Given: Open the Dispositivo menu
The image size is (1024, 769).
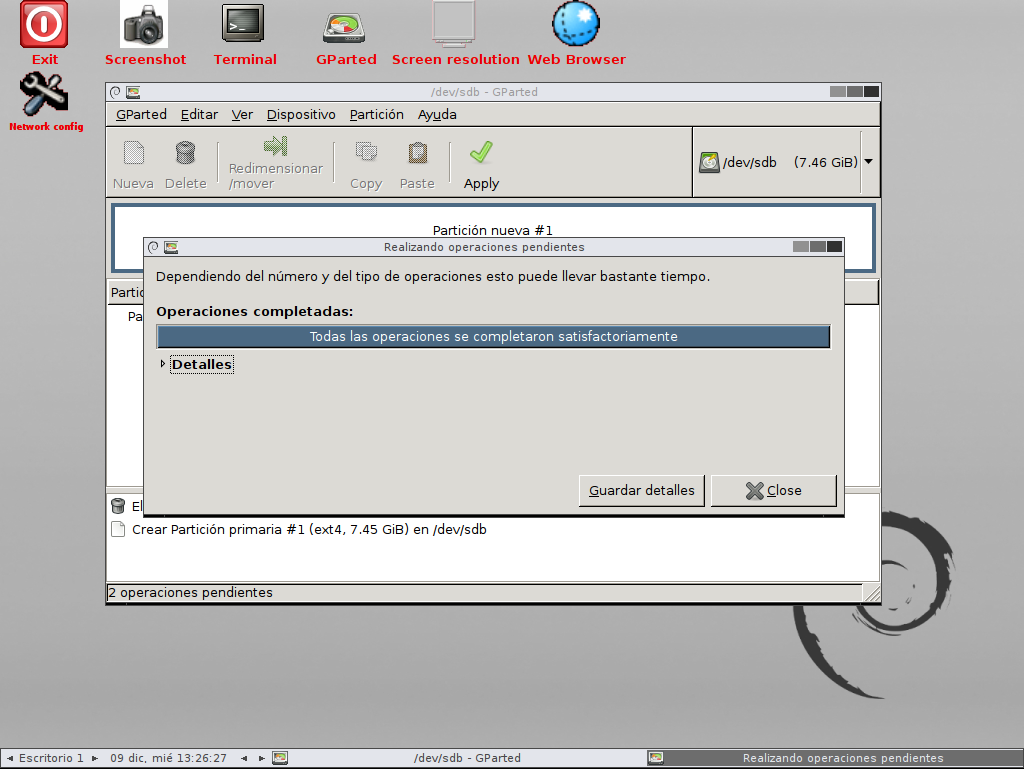Looking at the screenshot, I should (x=301, y=114).
